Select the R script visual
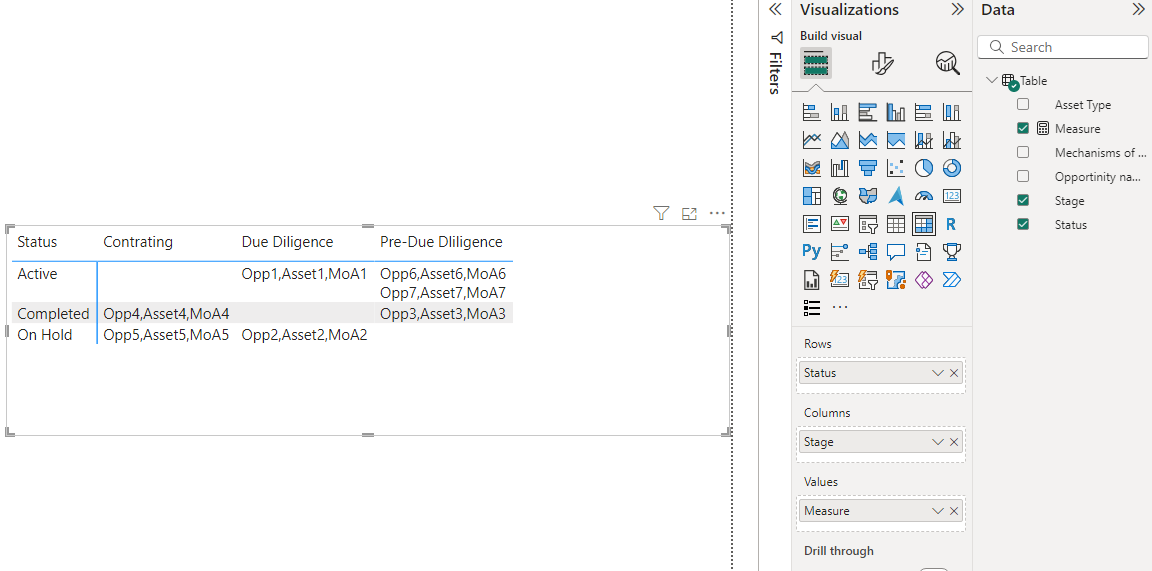1152x571 pixels. point(951,224)
